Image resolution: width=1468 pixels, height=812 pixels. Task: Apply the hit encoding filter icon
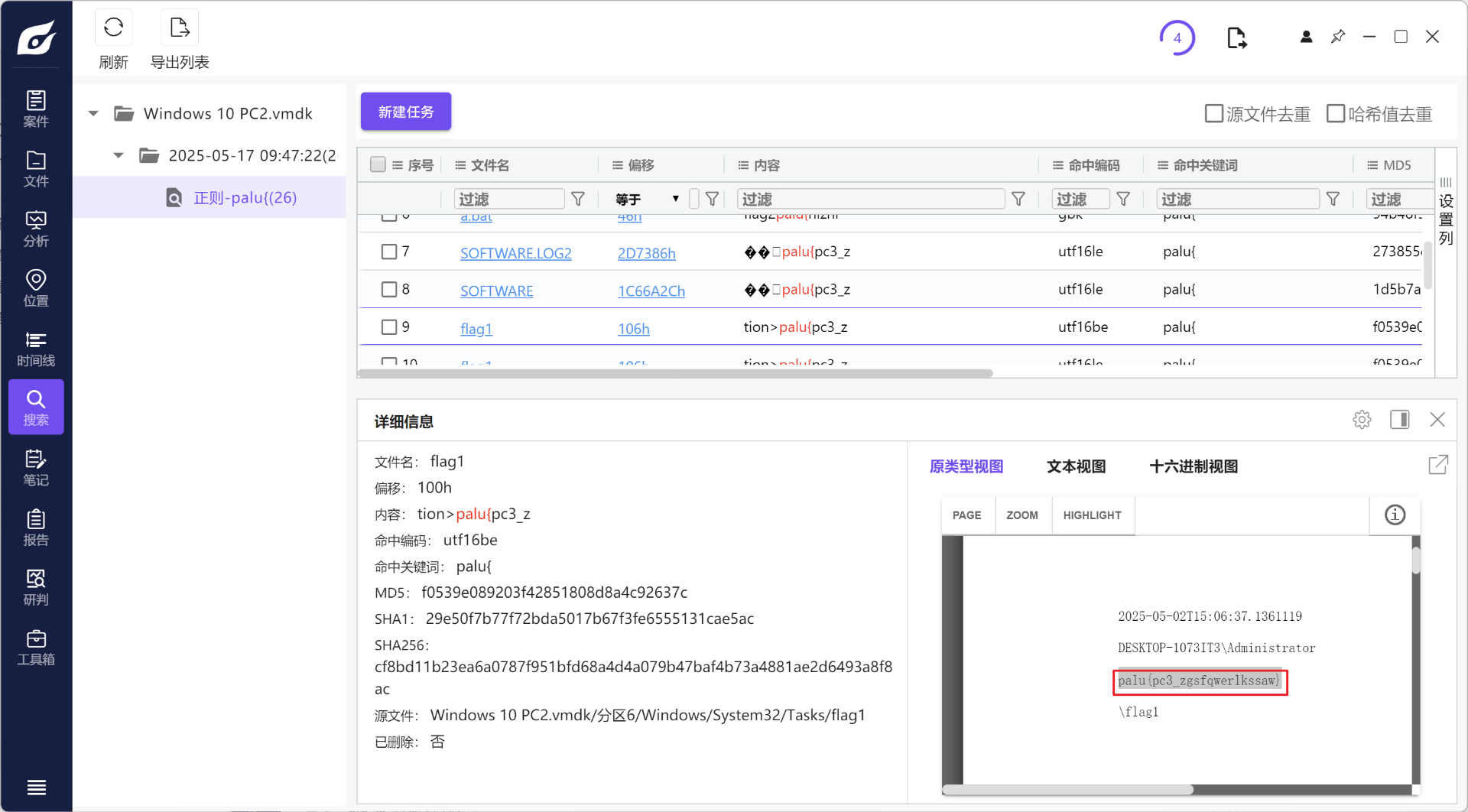[1123, 199]
